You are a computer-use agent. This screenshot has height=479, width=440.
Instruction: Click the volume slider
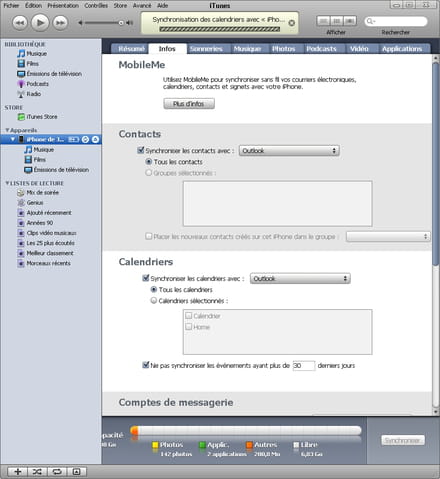tap(104, 23)
